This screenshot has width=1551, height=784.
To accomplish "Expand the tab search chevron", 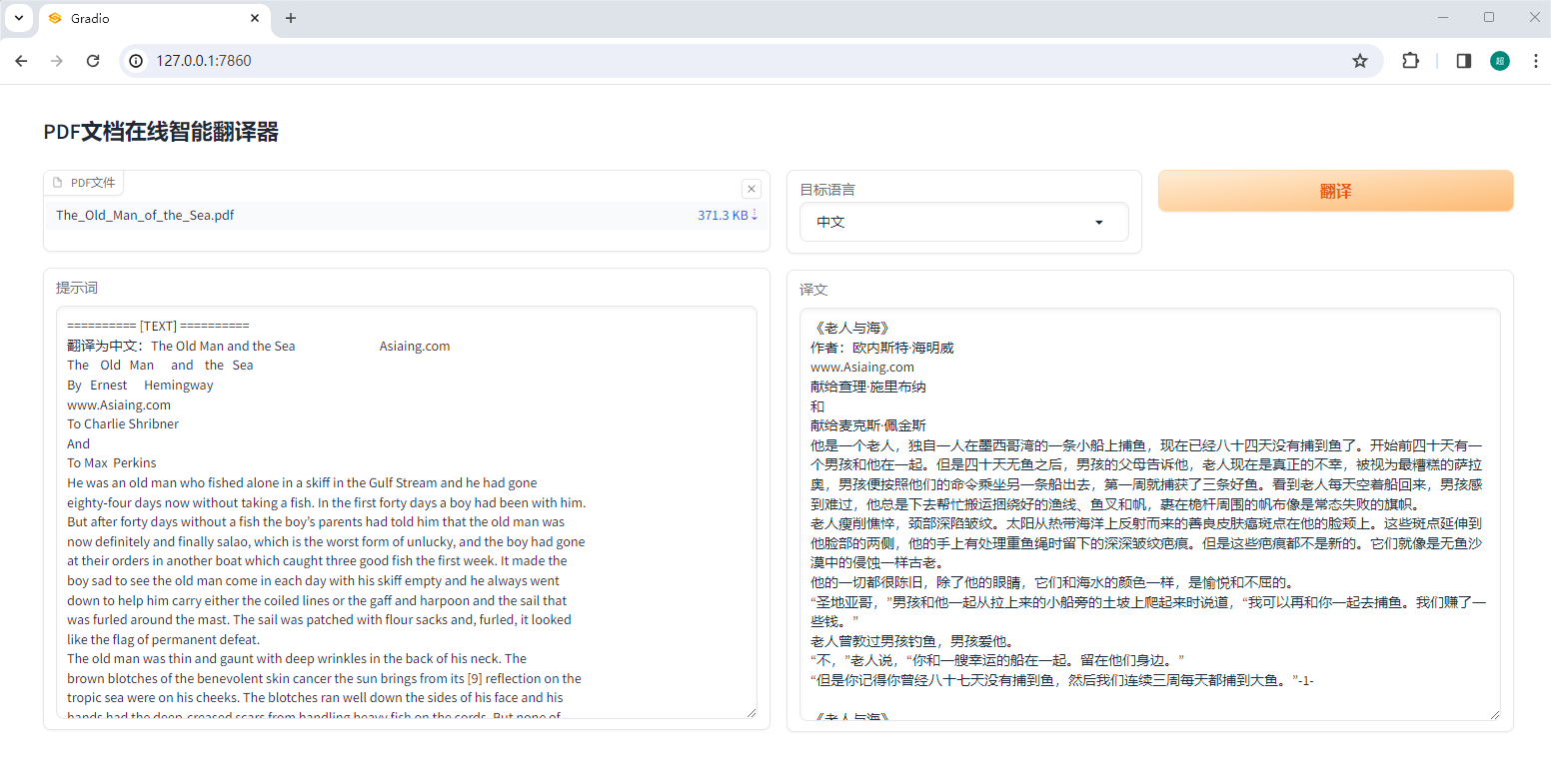I will [x=19, y=18].
